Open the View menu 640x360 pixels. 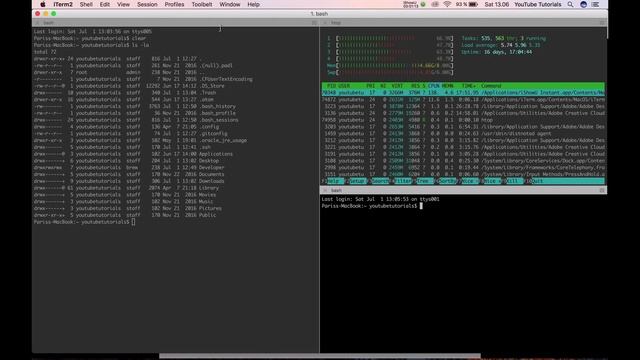pyautogui.click(x=123, y=4)
